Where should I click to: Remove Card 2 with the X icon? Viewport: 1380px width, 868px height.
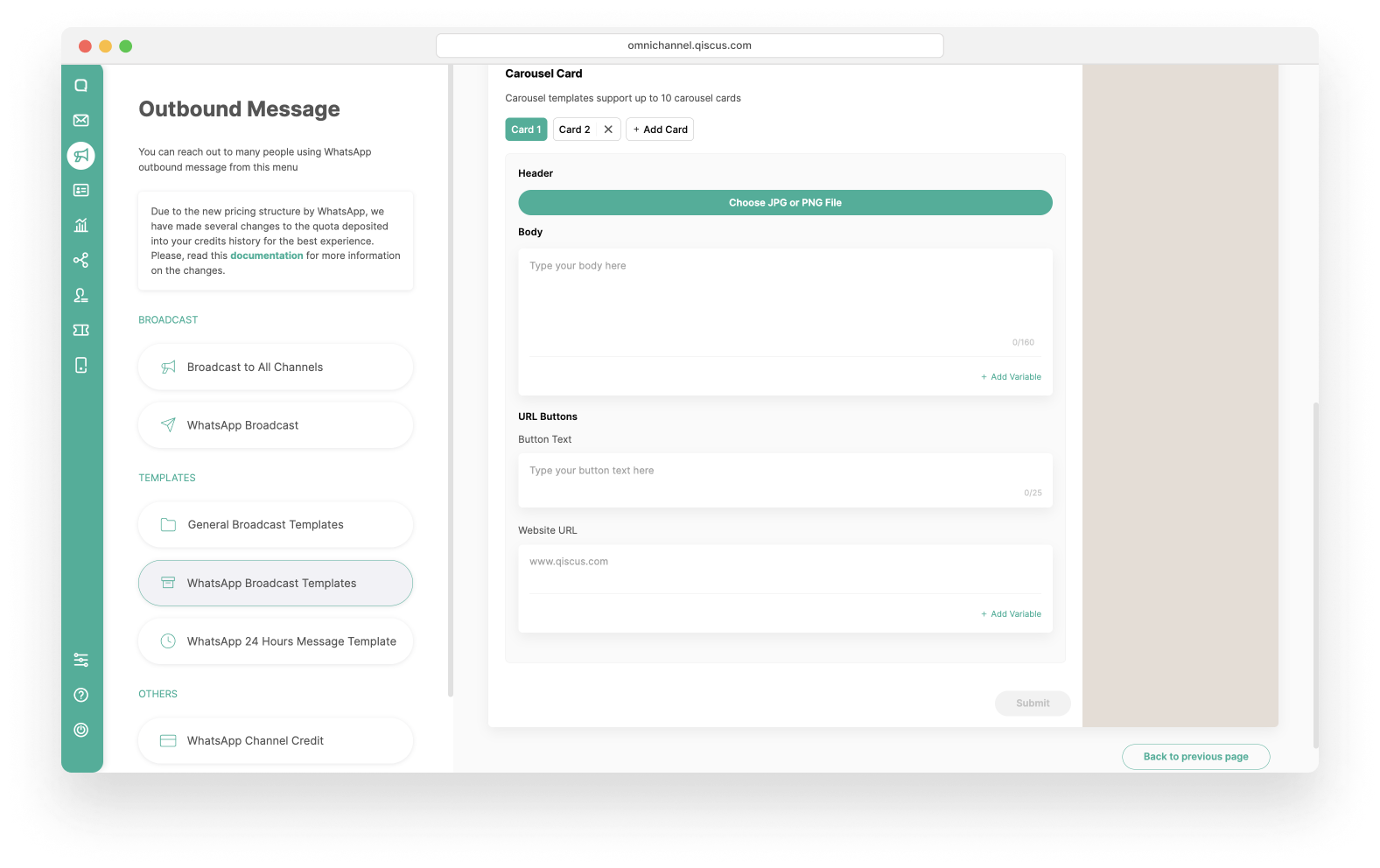pyautogui.click(x=608, y=129)
